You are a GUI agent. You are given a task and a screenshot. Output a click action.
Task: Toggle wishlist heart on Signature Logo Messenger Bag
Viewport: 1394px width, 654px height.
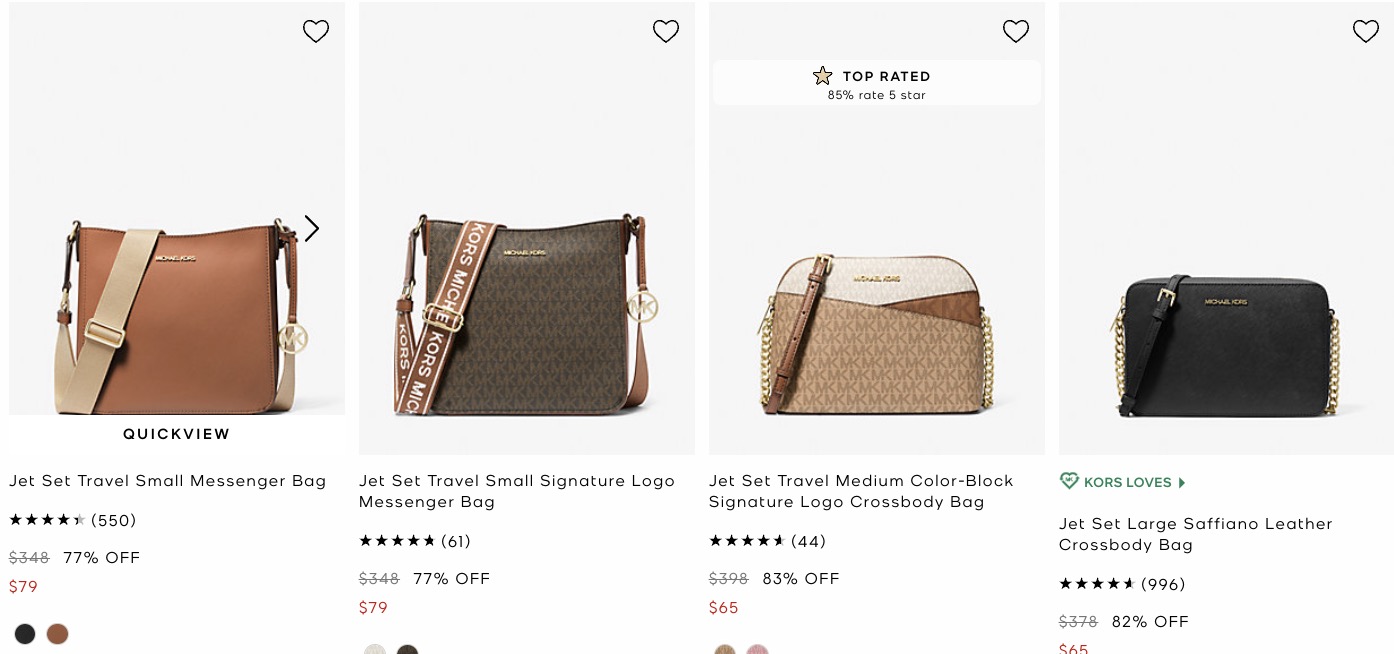pos(666,31)
